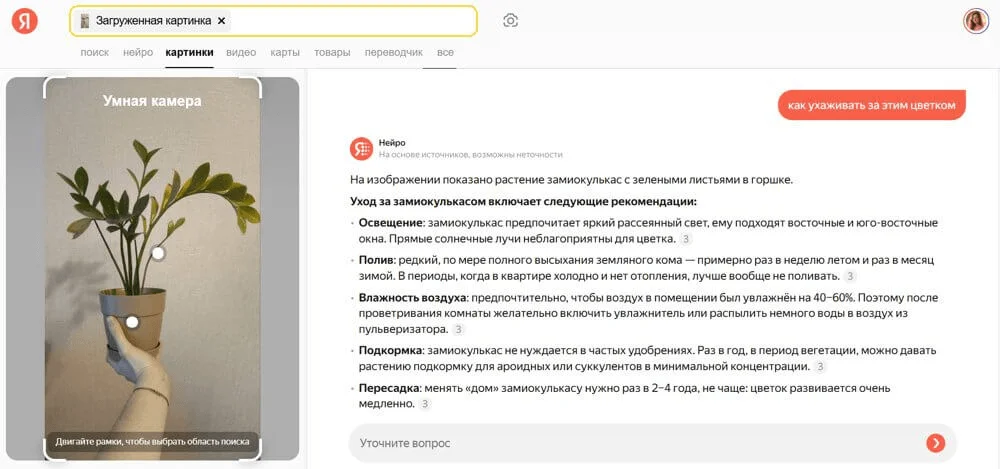Expand the все services menu
Screen dimensions: 1000x469
pos(445,52)
